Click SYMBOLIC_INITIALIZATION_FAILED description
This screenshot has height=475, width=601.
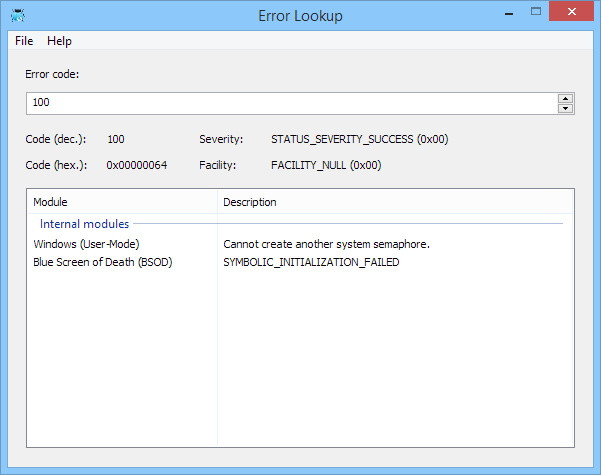(x=311, y=262)
